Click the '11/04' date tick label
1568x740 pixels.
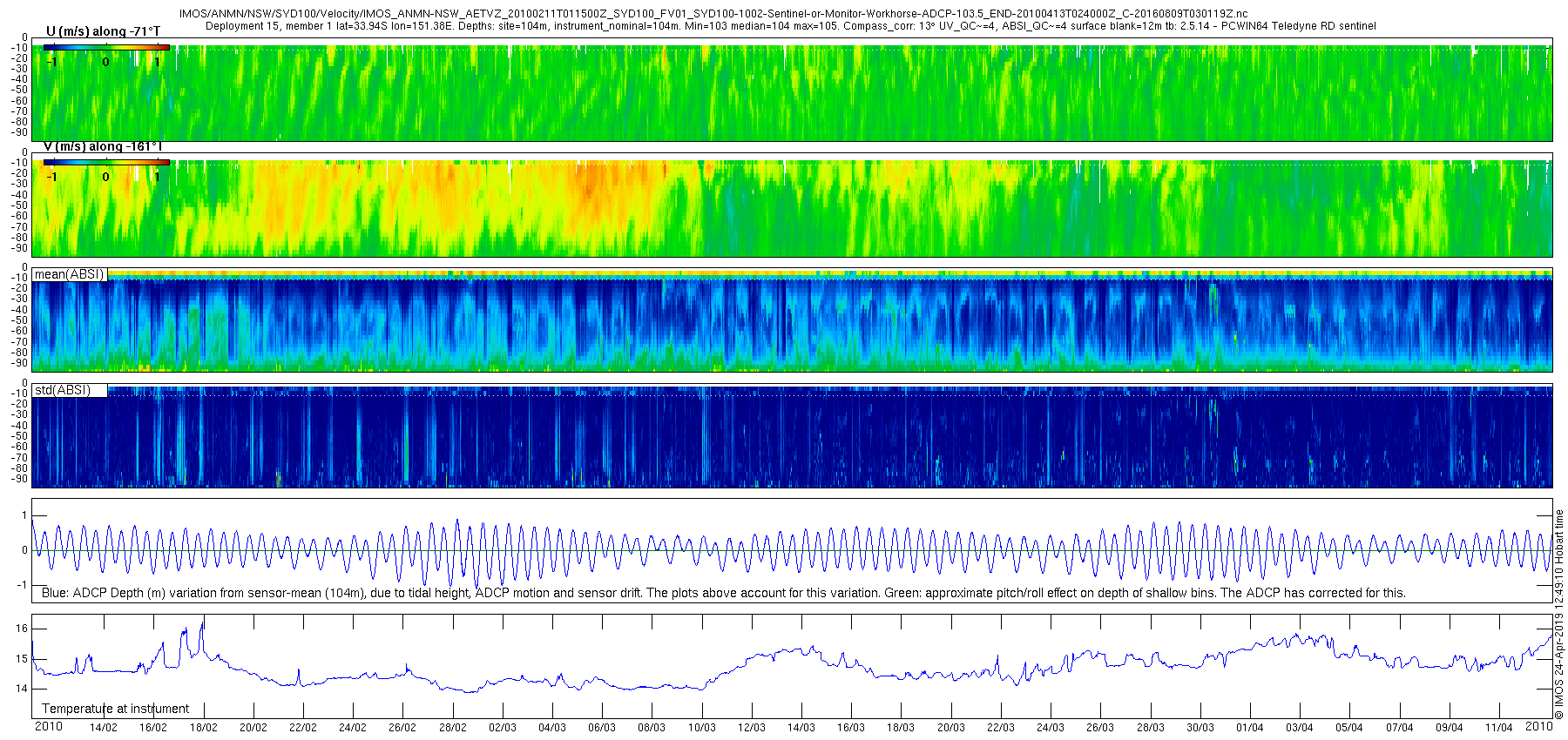tap(1499, 727)
